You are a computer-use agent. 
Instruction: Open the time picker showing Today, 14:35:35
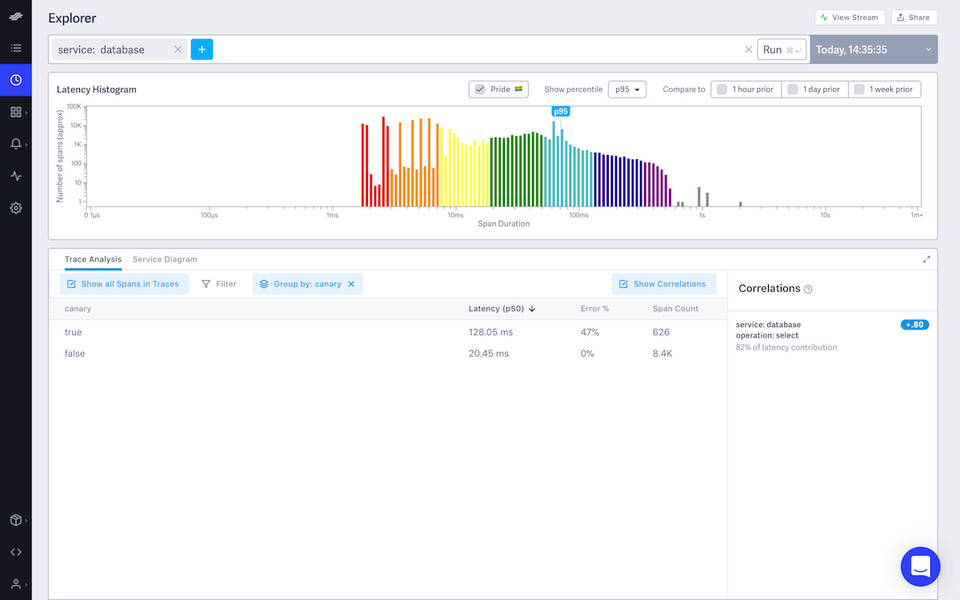pyautogui.click(x=872, y=48)
